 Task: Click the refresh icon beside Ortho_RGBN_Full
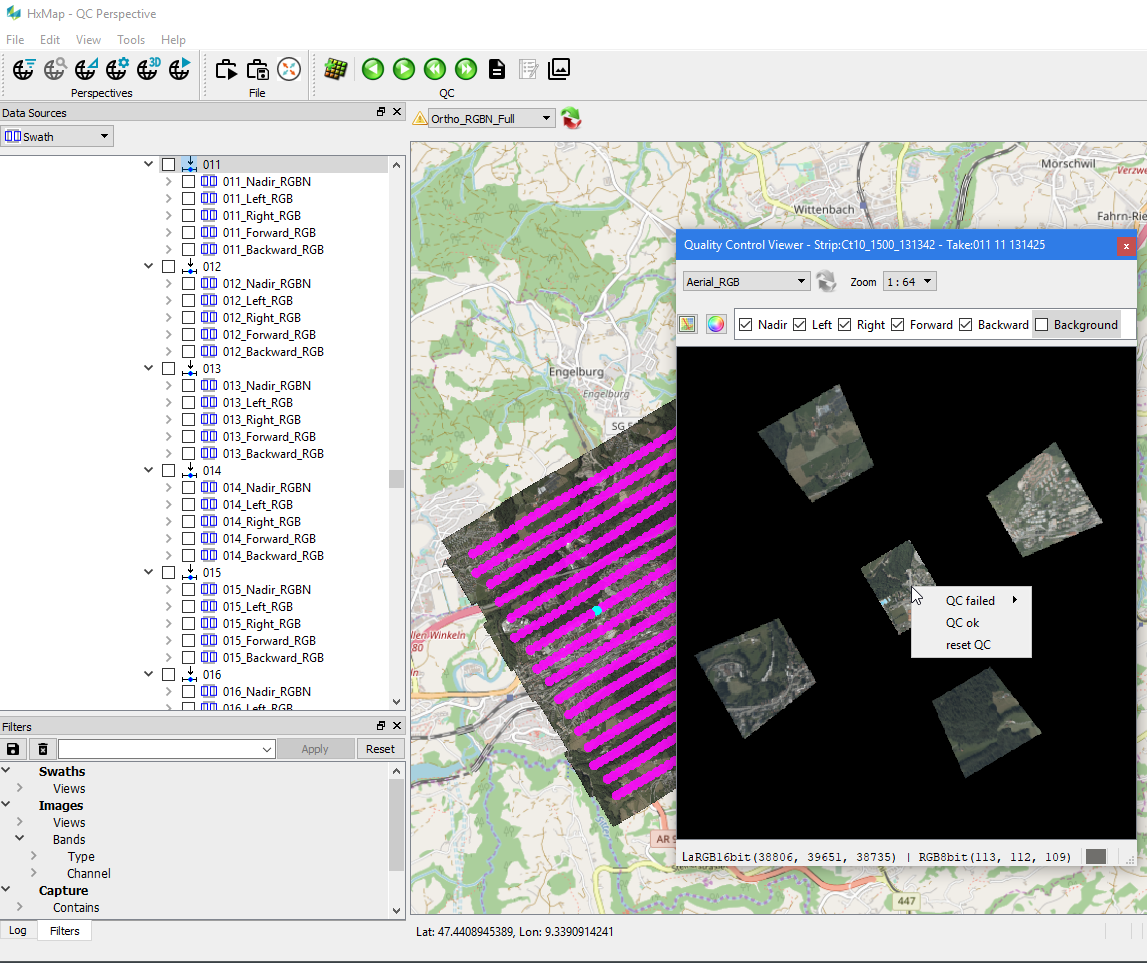(x=571, y=118)
